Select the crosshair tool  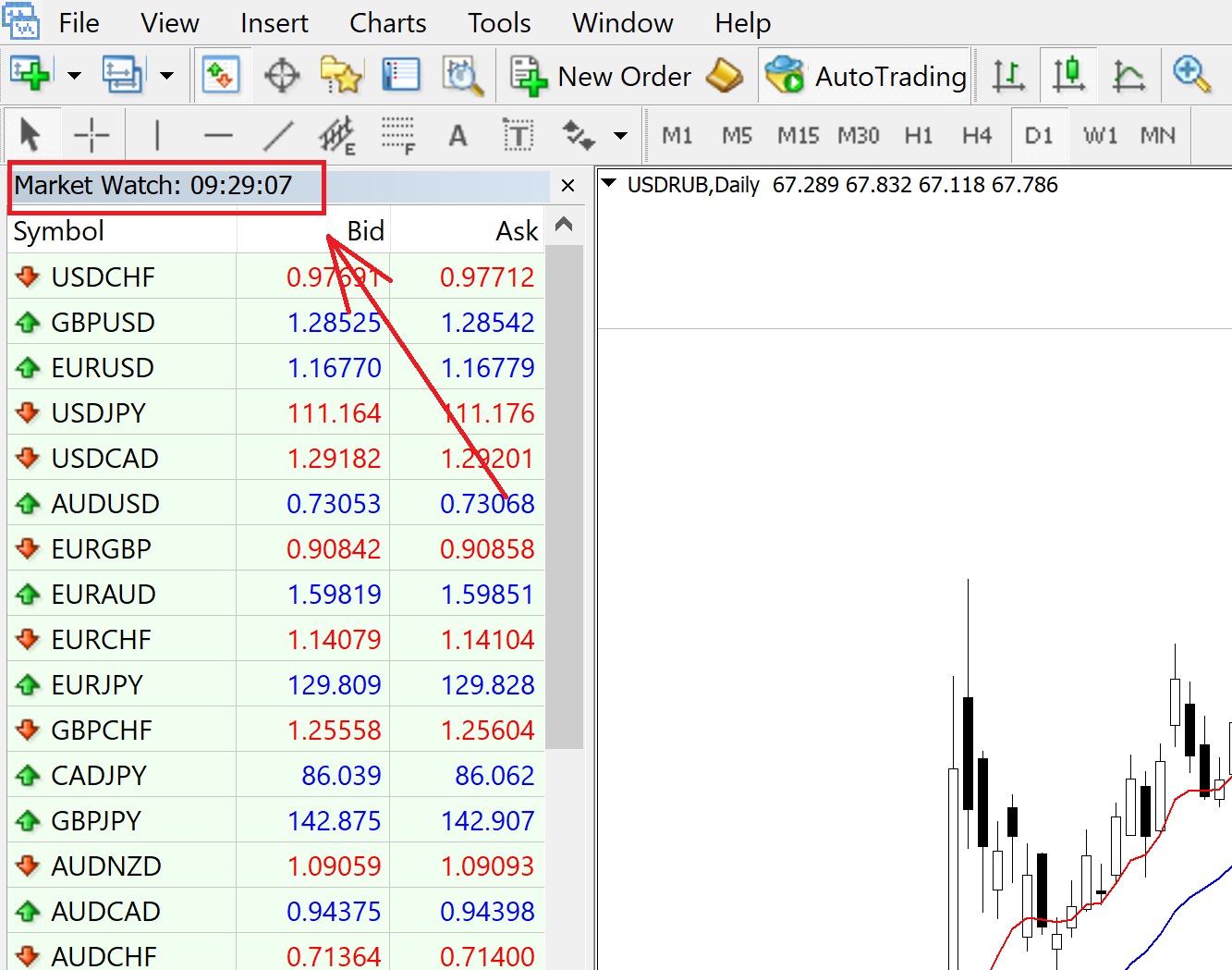(91, 136)
